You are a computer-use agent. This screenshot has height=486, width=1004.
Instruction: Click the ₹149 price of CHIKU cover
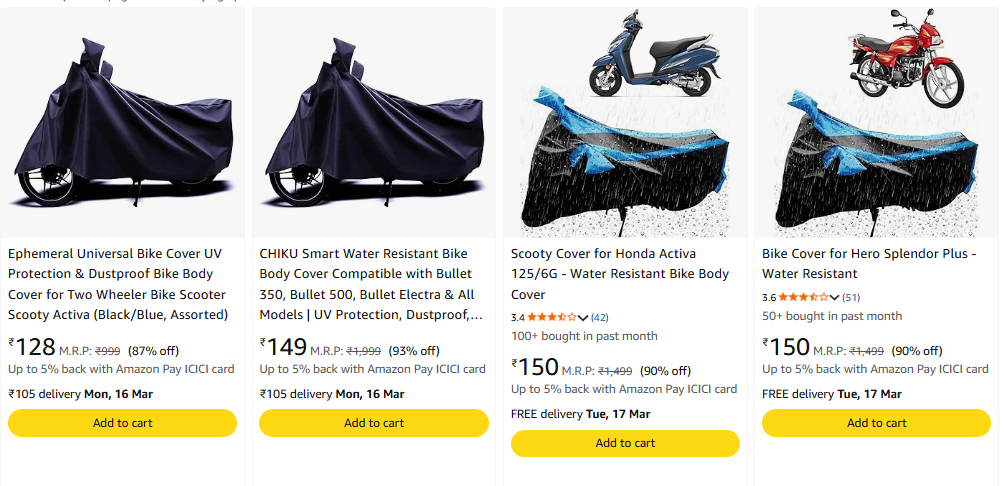[286, 348]
